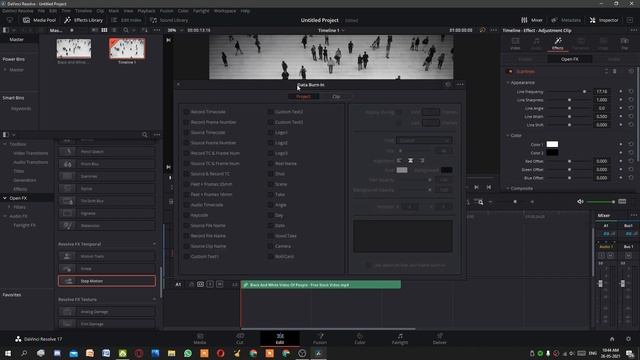This screenshot has width=640, height=360.
Task: Select the Project tab in Data Burn-In
Action: 303,96
